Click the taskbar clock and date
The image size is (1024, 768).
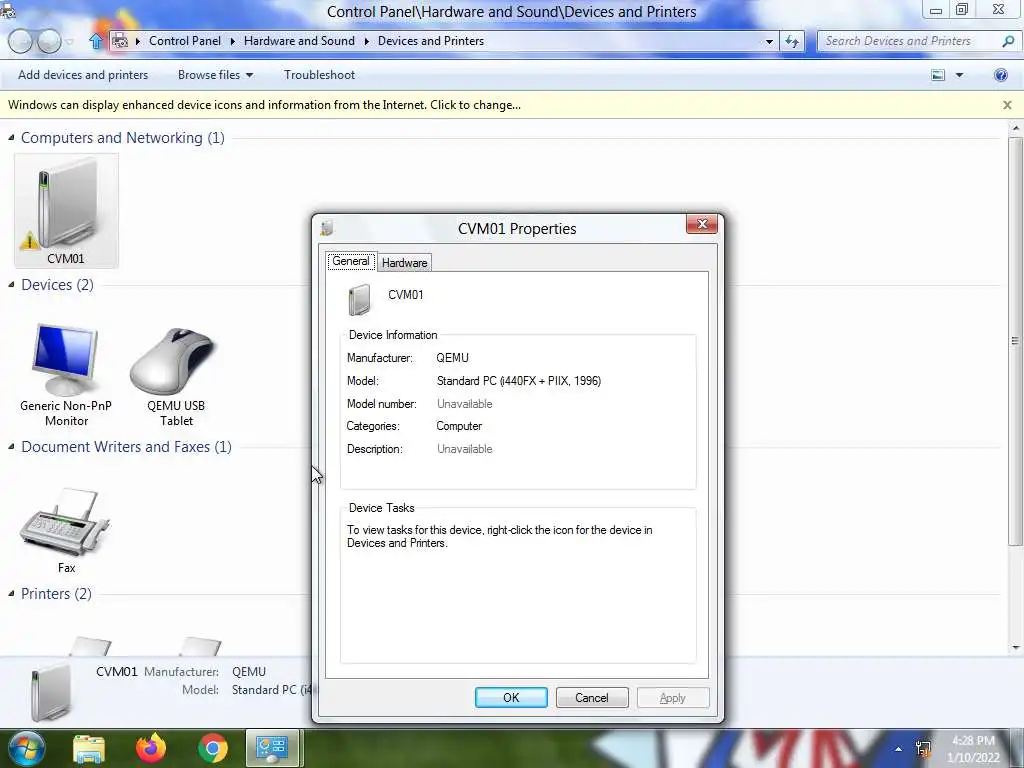point(973,749)
